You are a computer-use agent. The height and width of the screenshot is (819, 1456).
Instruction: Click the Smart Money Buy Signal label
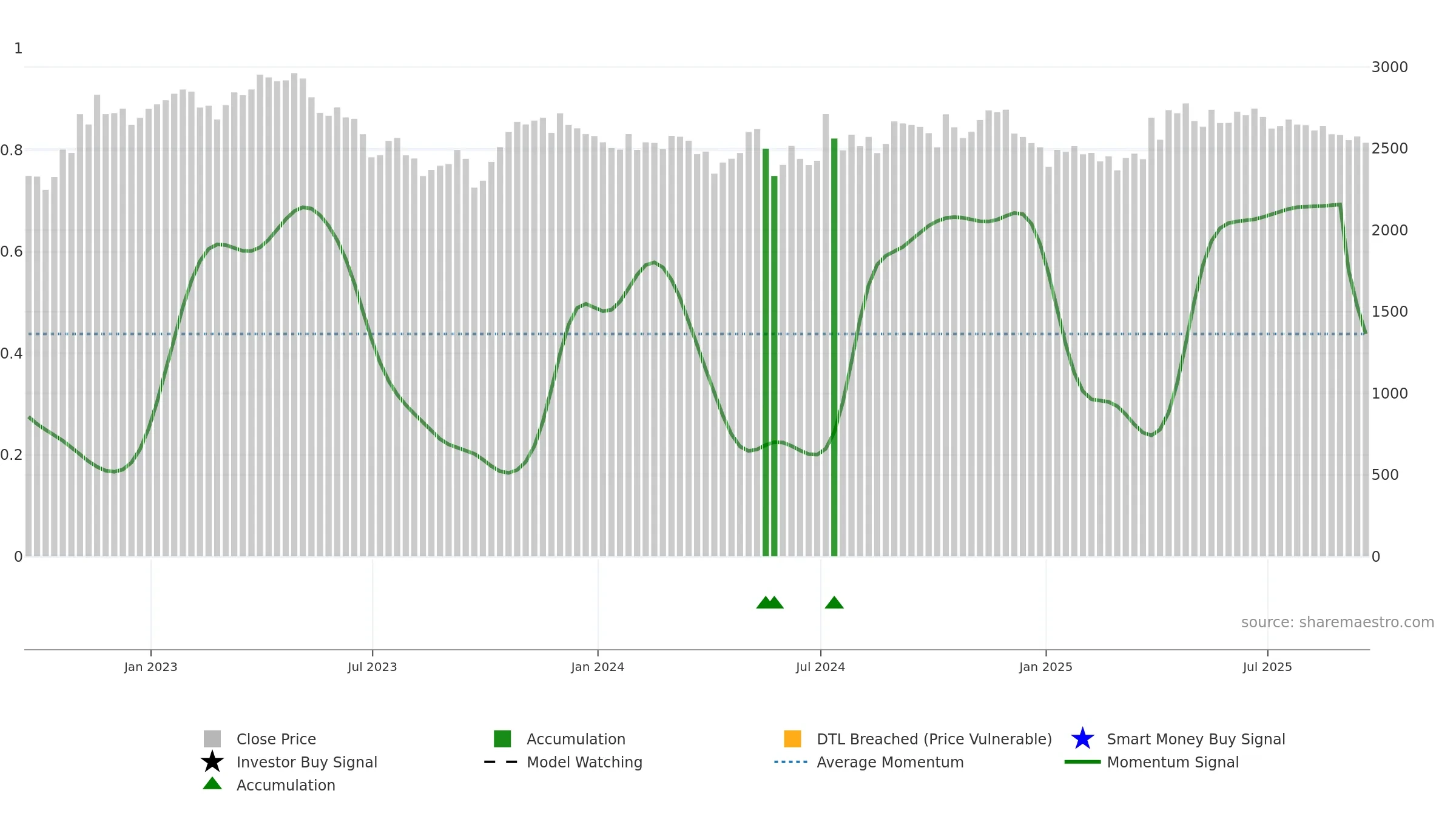[x=1196, y=739]
